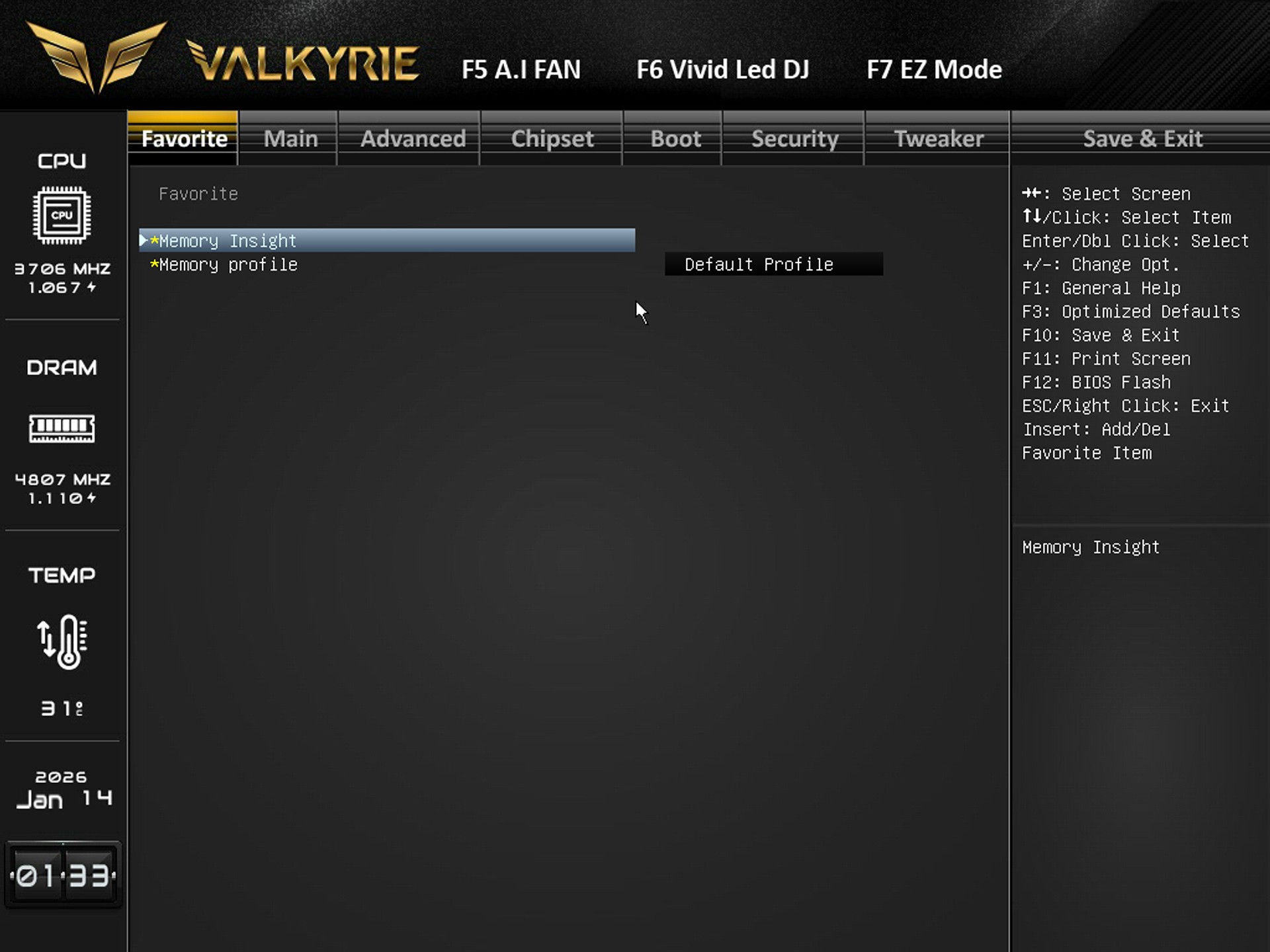
Task: Click the CPU chip icon
Action: [62, 215]
